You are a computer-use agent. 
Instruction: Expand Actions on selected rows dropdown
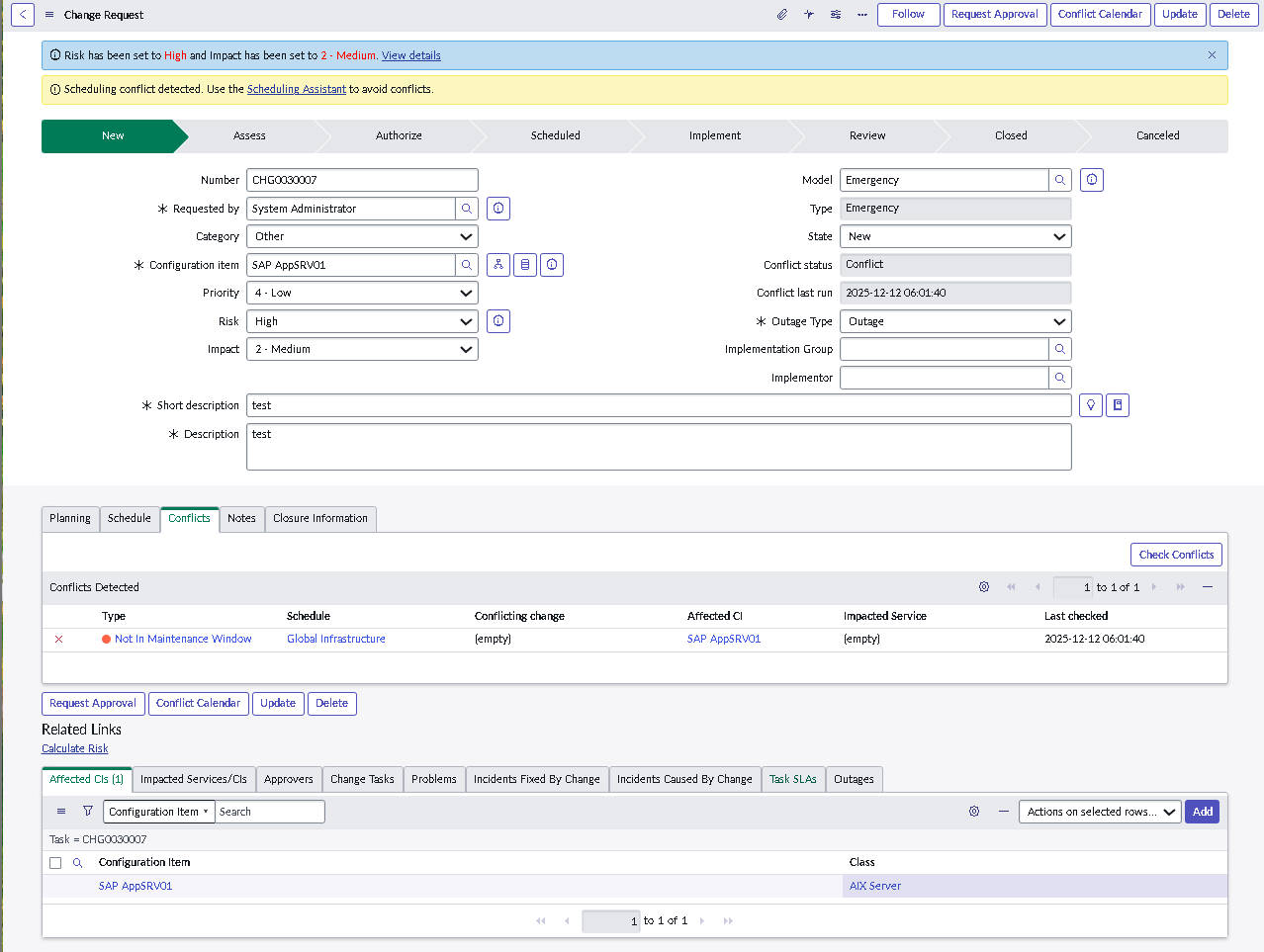(1099, 812)
